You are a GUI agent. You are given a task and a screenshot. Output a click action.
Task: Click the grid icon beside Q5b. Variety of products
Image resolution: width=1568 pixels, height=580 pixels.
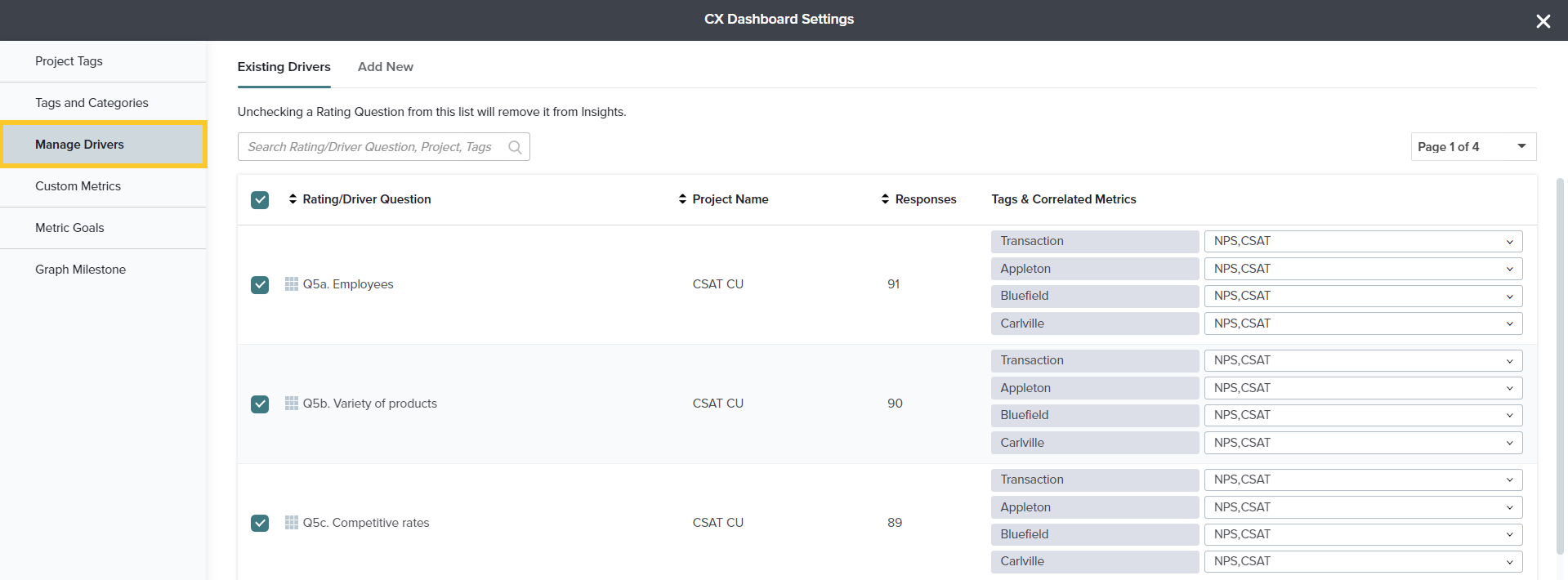[x=292, y=404]
